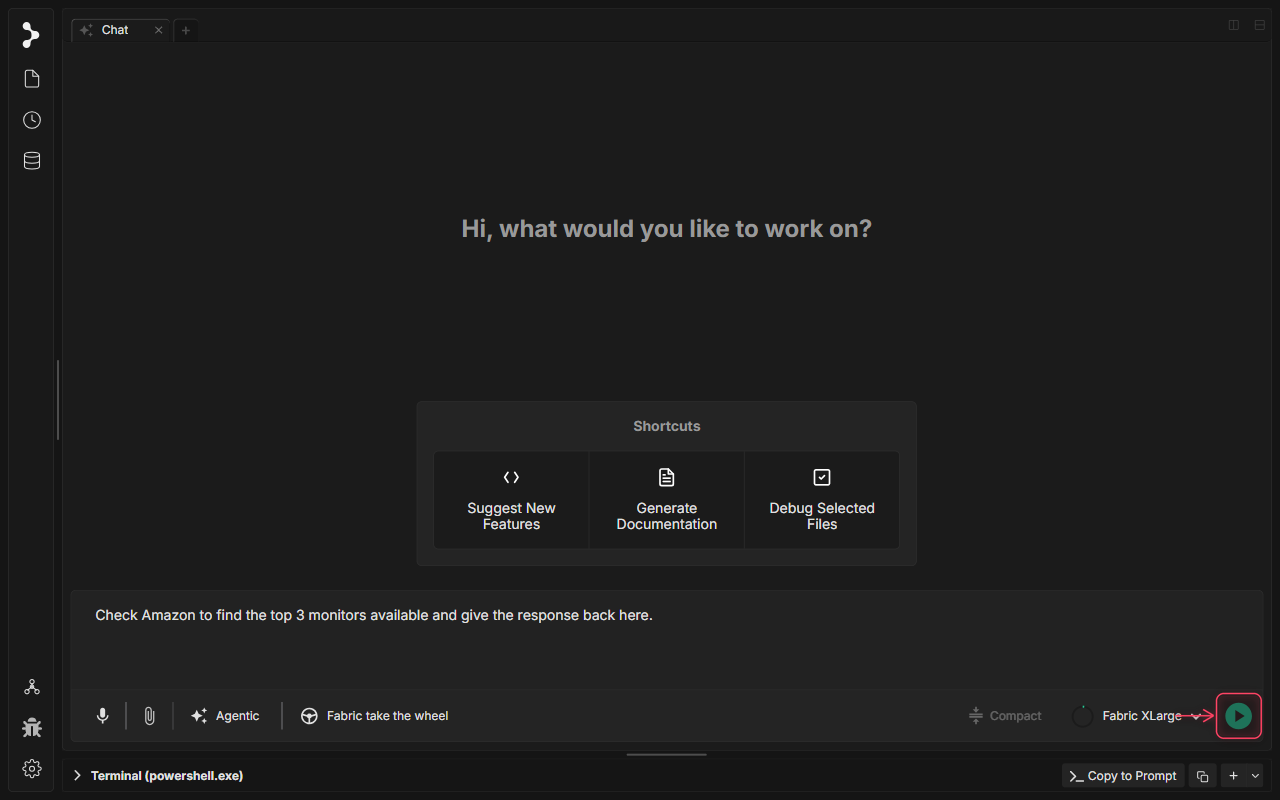Image resolution: width=1280 pixels, height=800 pixels.
Task: Add a new tab with the plus
Action: [186, 30]
